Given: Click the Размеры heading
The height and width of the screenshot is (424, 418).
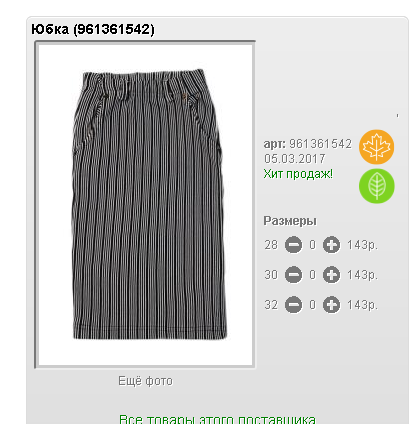Looking at the screenshot, I should pos(290,221).
